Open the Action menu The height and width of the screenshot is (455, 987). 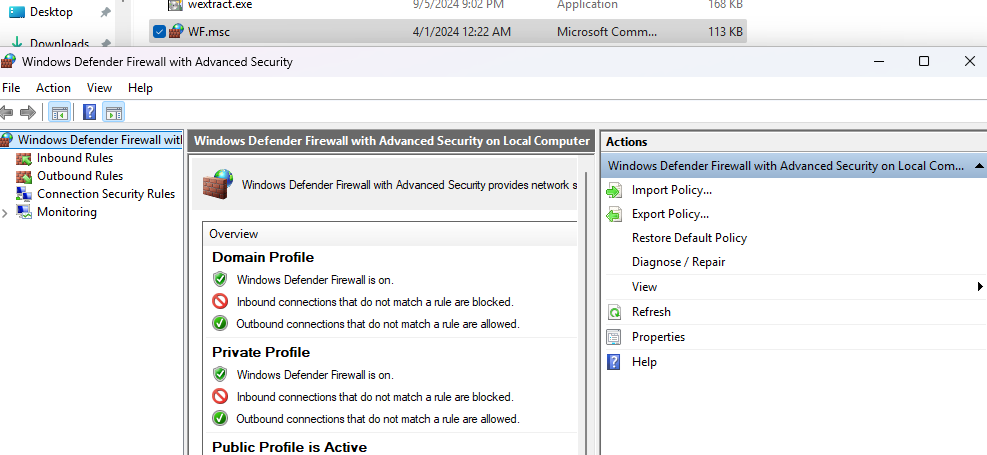53,88
